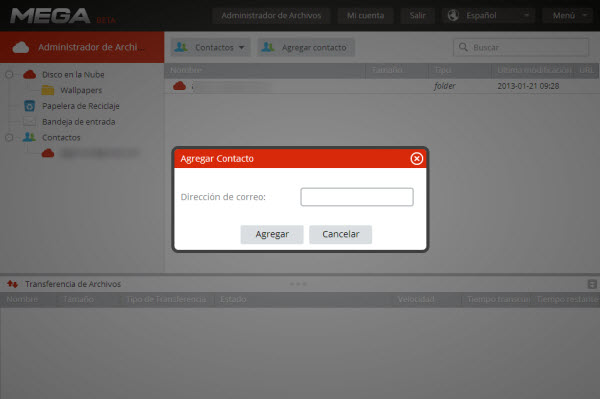Click the Agregar contacto toolbar button
The height and width of the screenshot is (399, 600).
306,47
